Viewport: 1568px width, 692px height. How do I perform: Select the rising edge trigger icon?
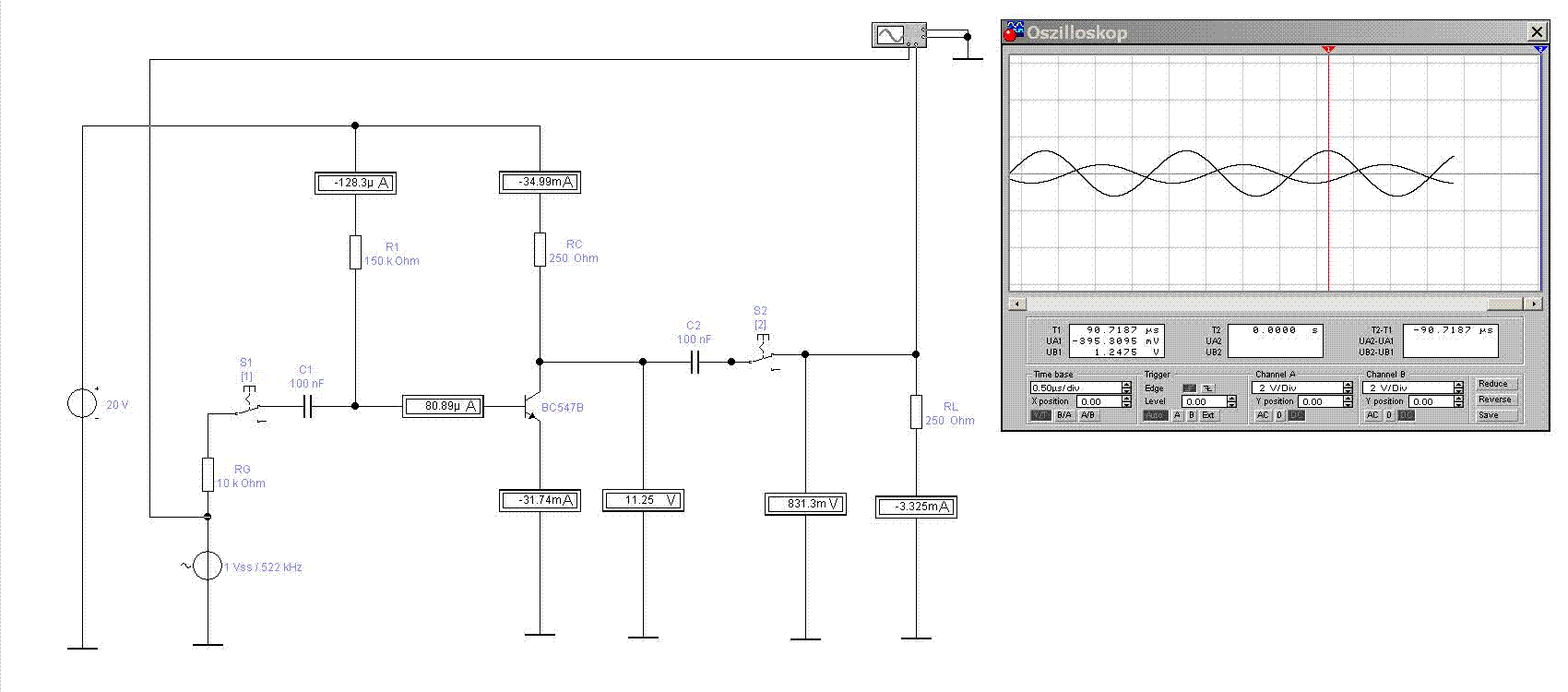[1189, 388]
